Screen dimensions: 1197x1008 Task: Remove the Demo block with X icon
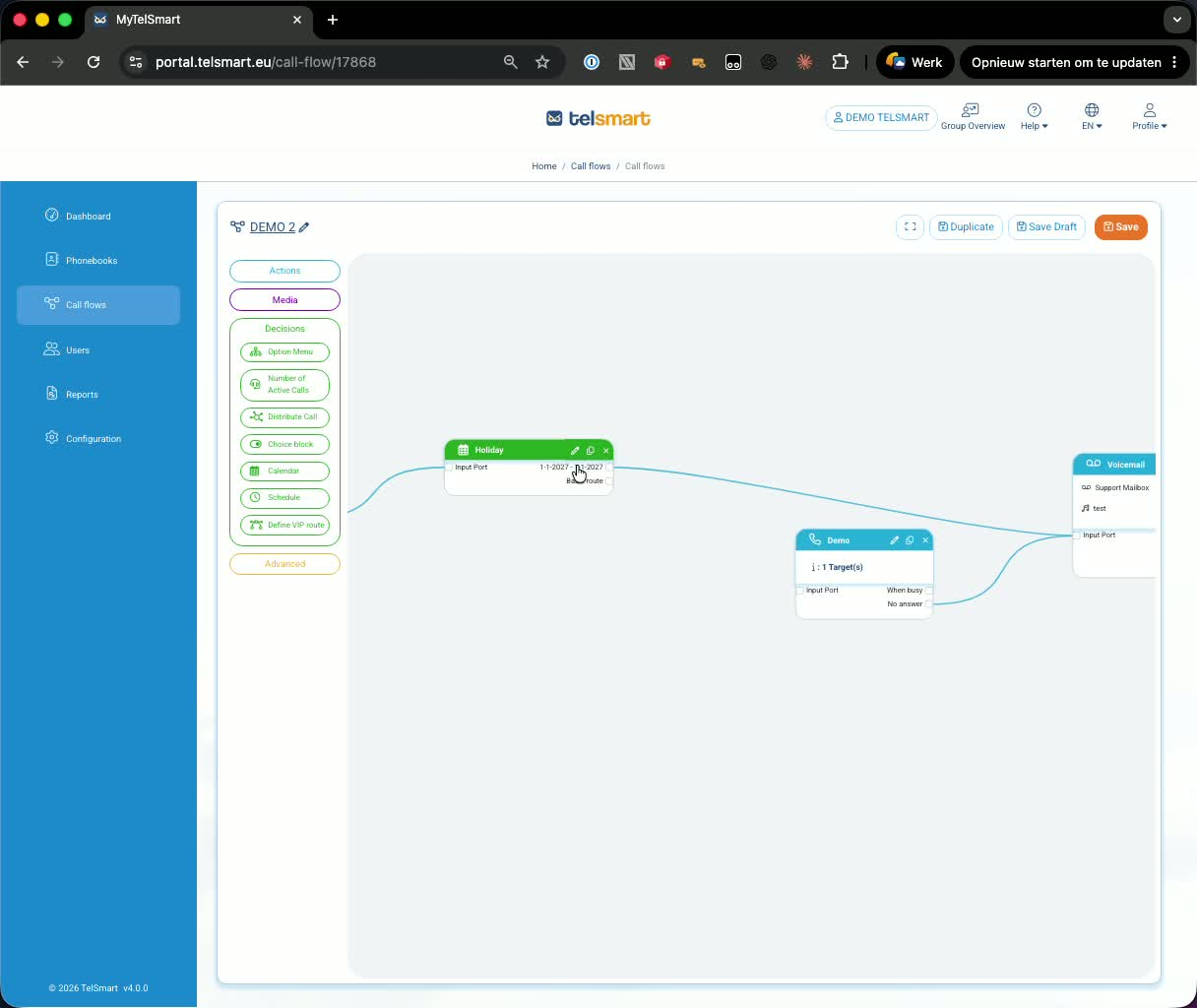pyautogui.click(x=925, y=539)
